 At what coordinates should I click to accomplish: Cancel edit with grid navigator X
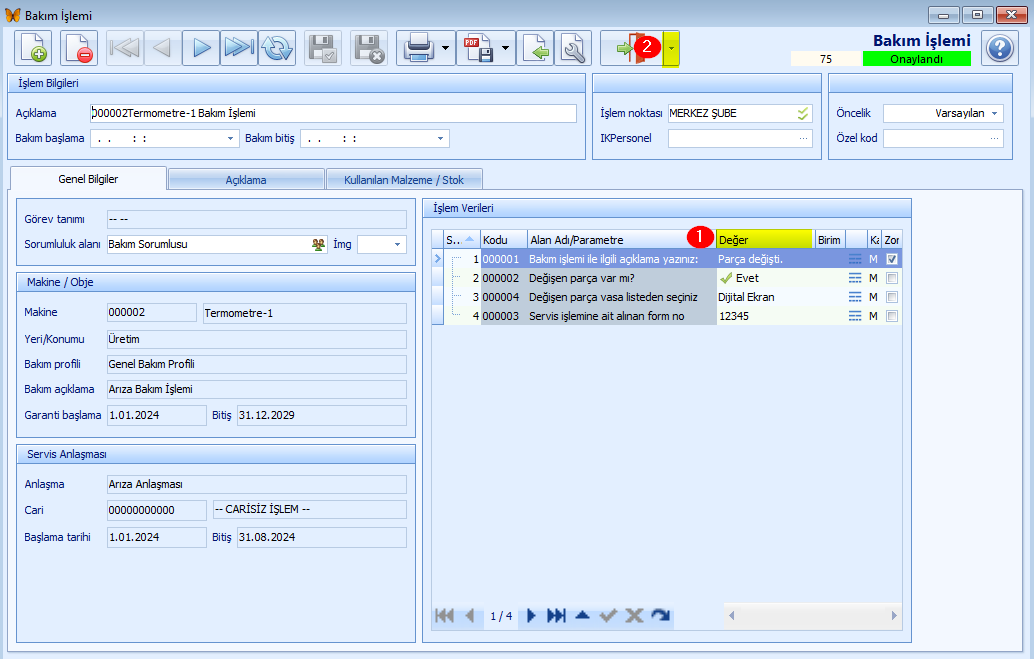coord(634,616)
